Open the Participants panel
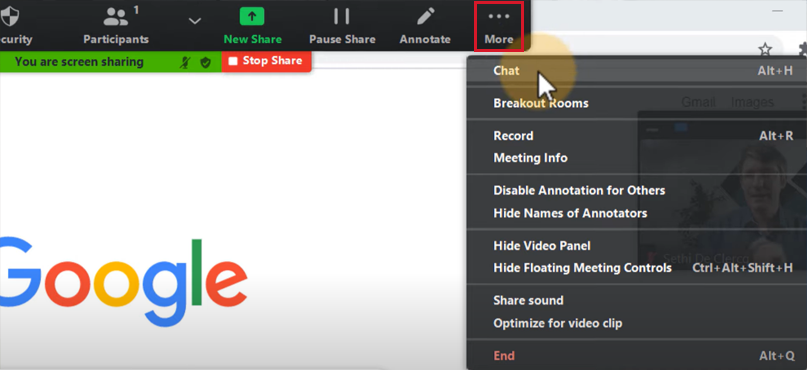The width and height of the screenshot is (807, 370). 116,25
